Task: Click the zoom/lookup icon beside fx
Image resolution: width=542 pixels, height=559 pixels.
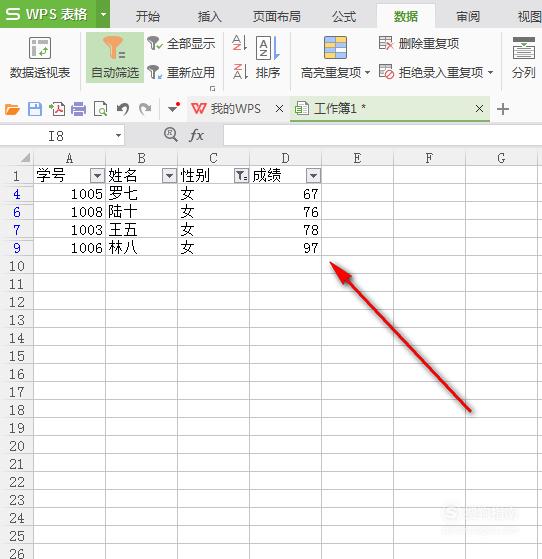Action: (x=170, y=135)
